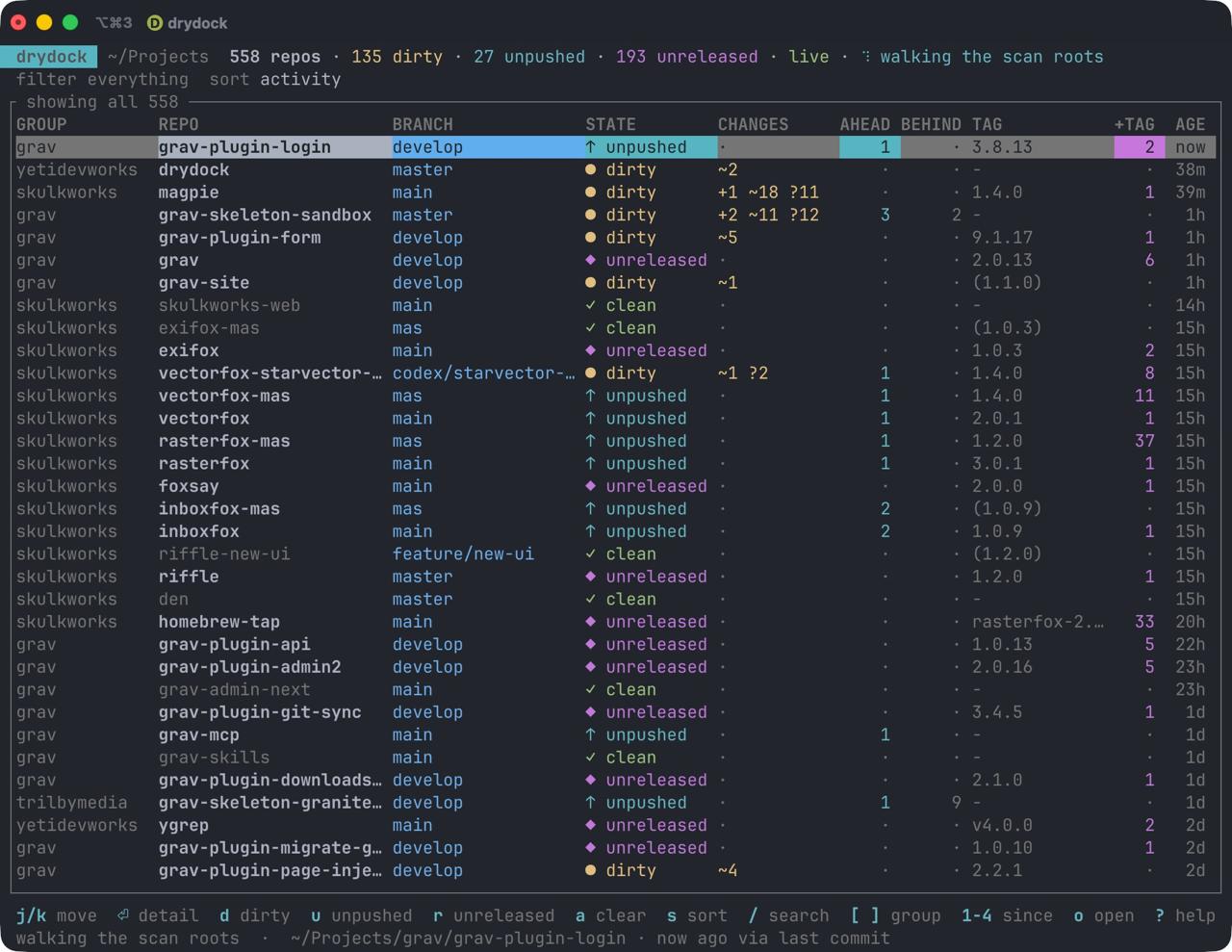Click the ~/Projects path in header
Screen dimensions: 1232x952
(x=158, y=57)
